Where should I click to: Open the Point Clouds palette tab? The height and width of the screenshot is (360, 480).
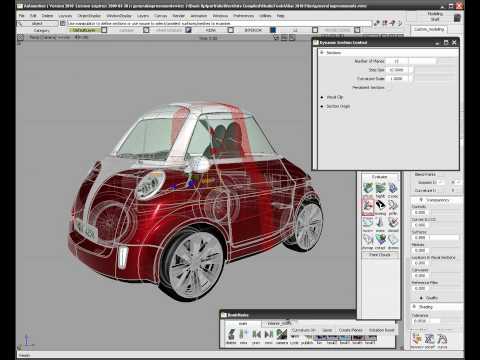(x=380, y=255)
